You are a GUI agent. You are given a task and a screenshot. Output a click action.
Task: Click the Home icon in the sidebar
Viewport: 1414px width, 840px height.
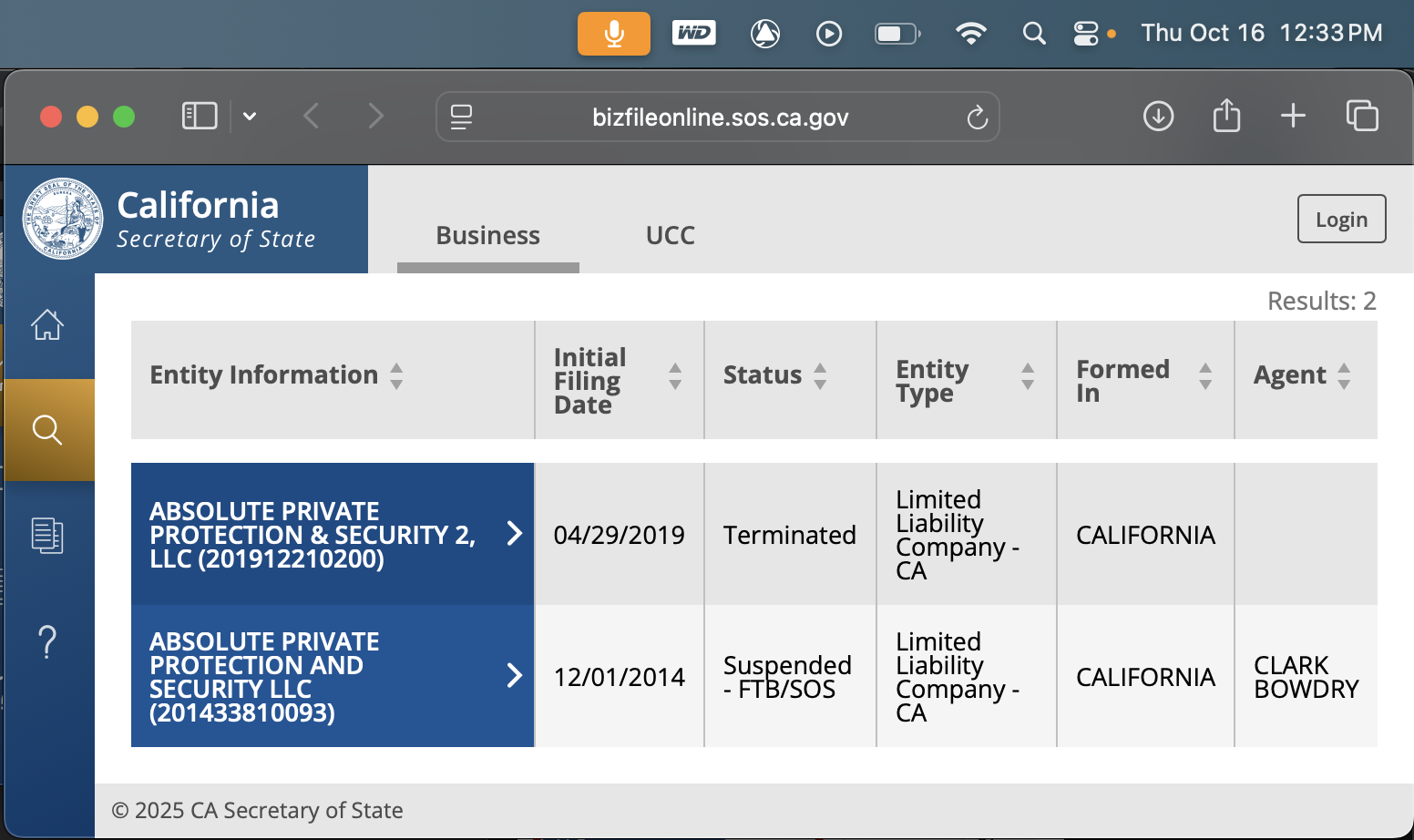(x=47, y=324)
